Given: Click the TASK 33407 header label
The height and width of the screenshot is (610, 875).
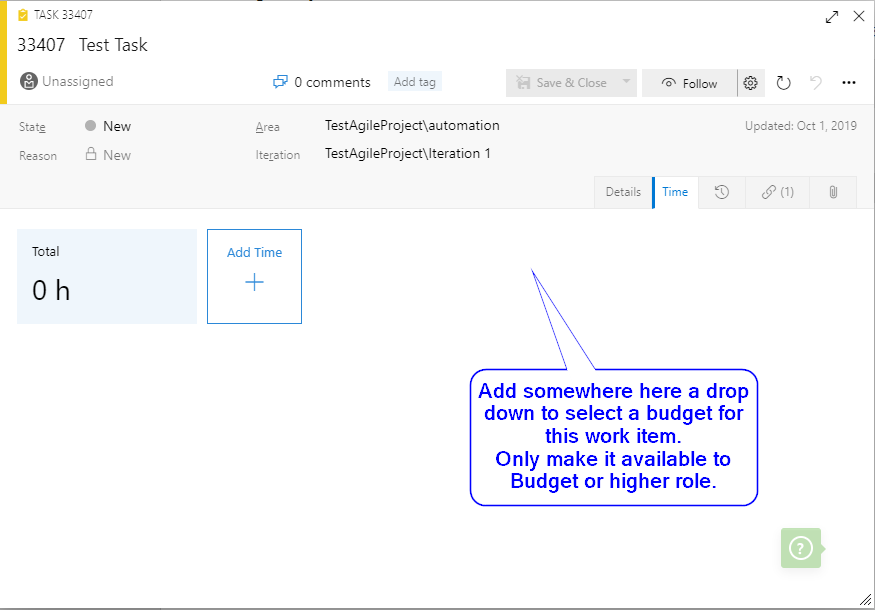Looking at the screenshot, I should coord(63,15).
